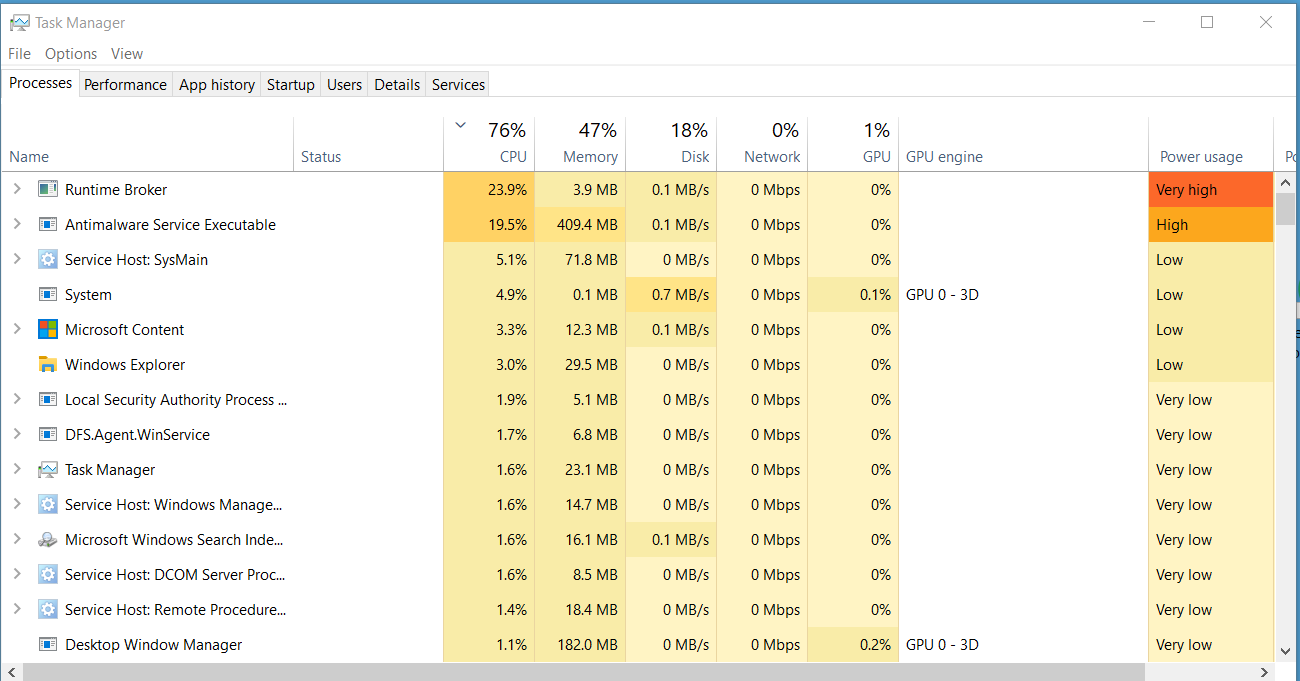Screen dimensions: 1300x681
Task: Click the Microsoft Content colored icon
Action: [48, 329]
